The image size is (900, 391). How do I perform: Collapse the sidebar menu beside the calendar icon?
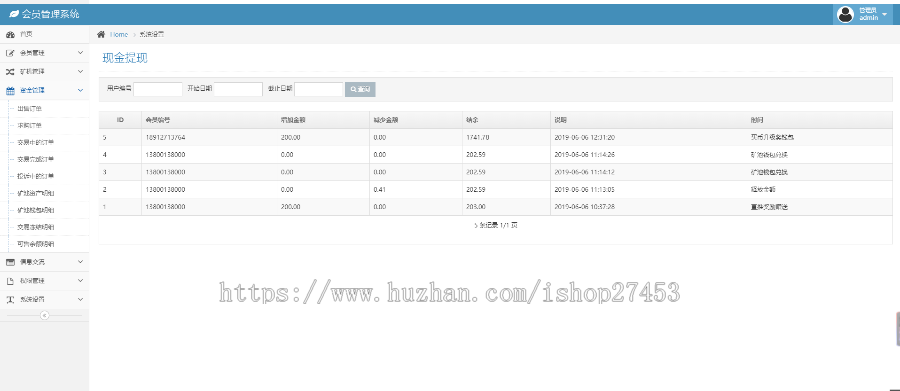(80, 90)
